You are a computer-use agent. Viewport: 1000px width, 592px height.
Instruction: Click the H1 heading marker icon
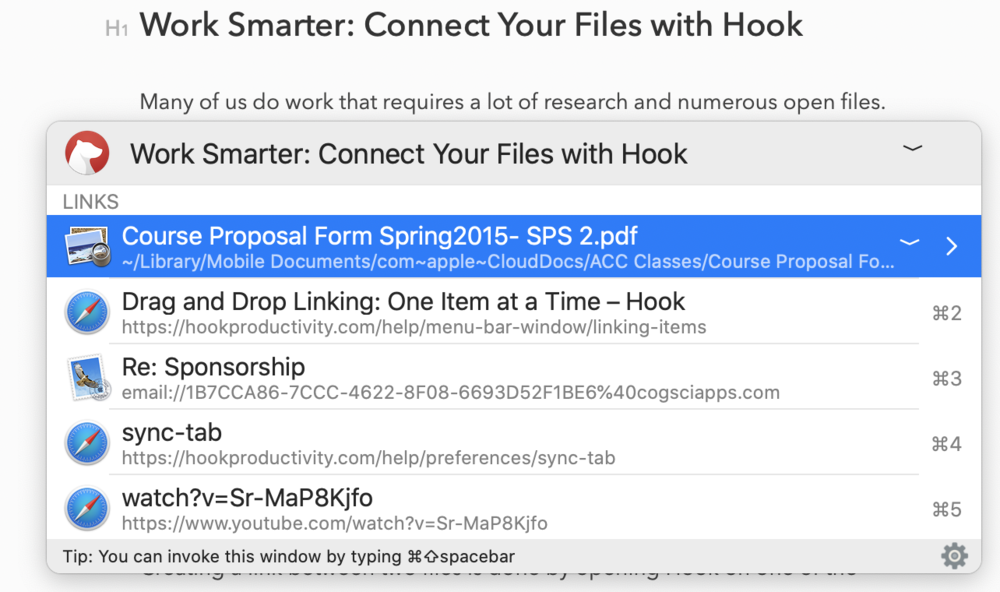(x=117, y=28)
